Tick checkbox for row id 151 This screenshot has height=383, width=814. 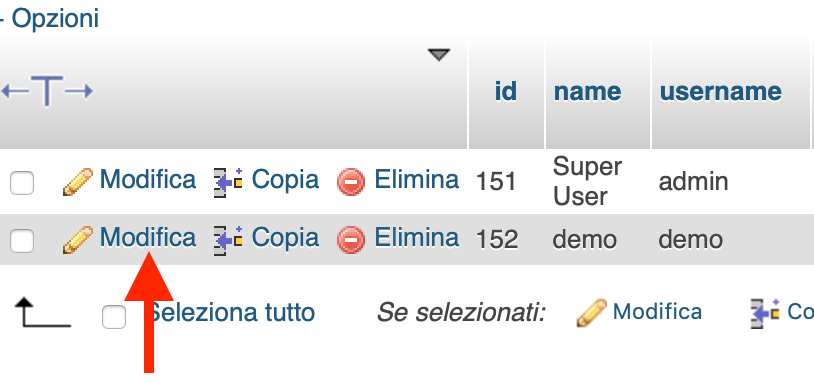point(22,183)
